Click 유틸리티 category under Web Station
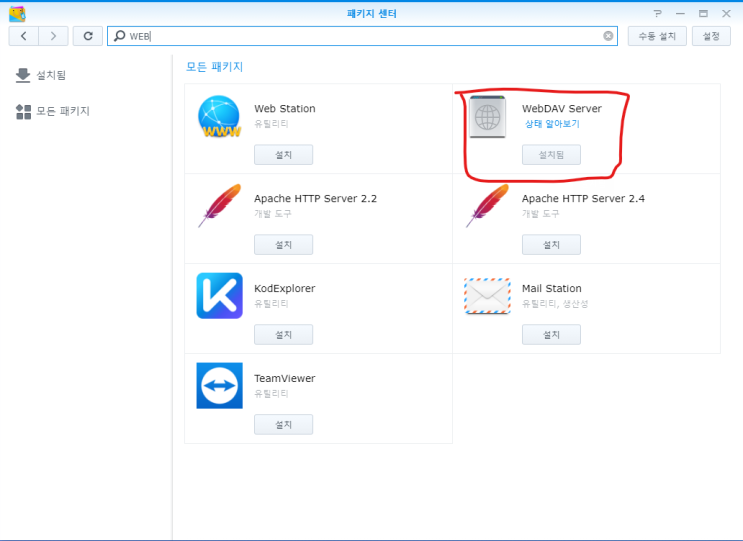Screen dimensions: 743x541 click(x=271, y=124)
